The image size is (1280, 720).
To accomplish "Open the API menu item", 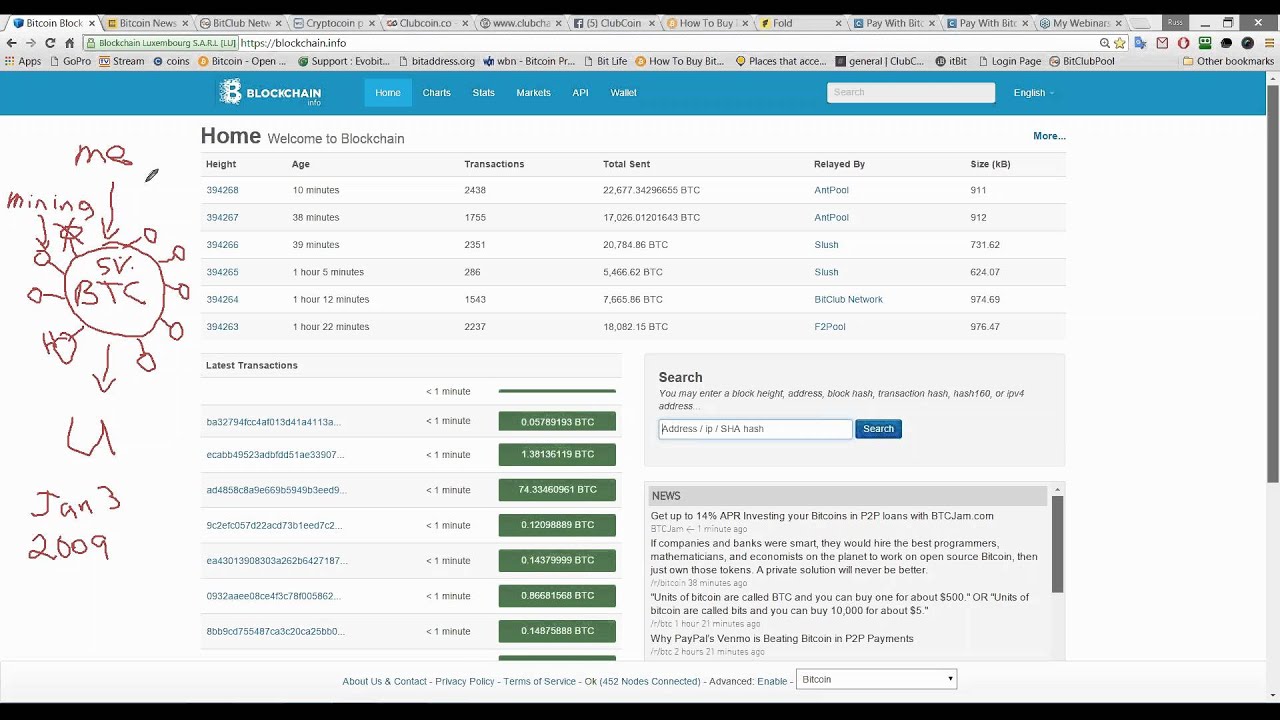I will 580,93.
